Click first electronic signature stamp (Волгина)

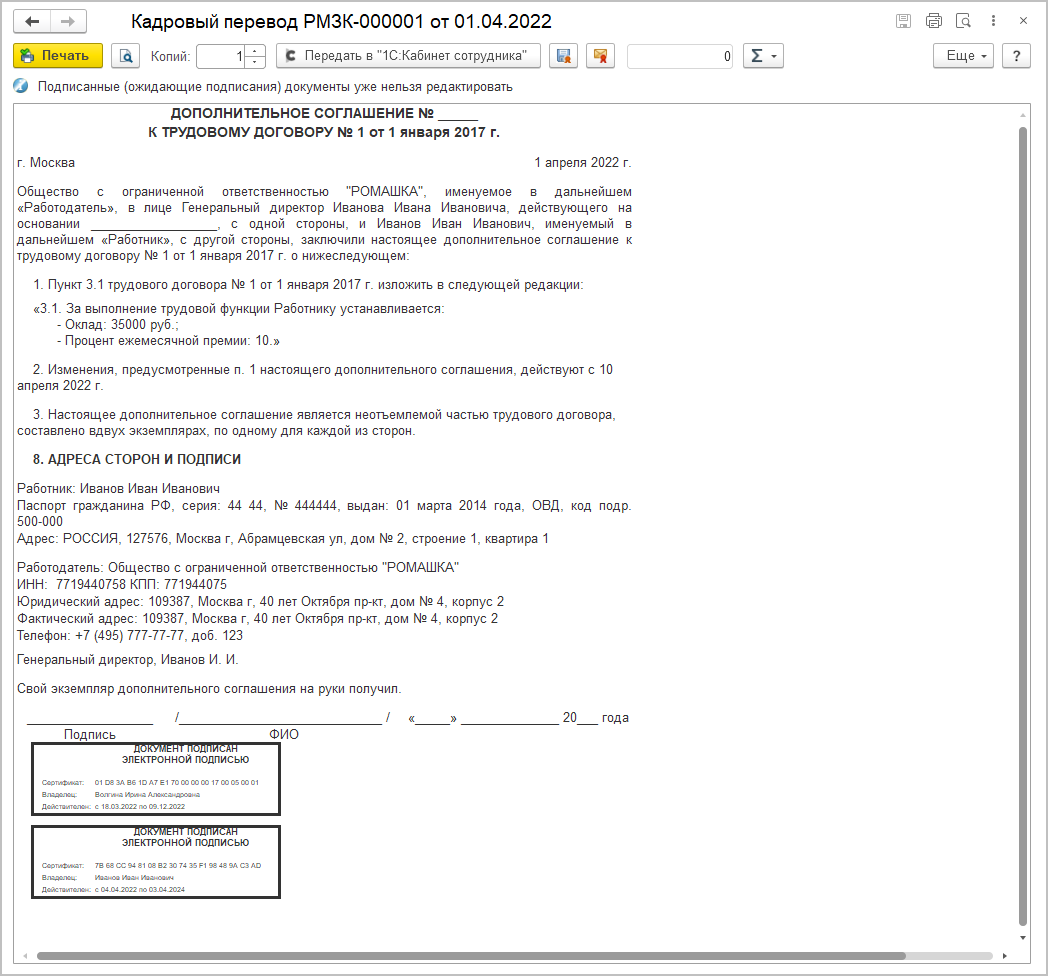156,779
